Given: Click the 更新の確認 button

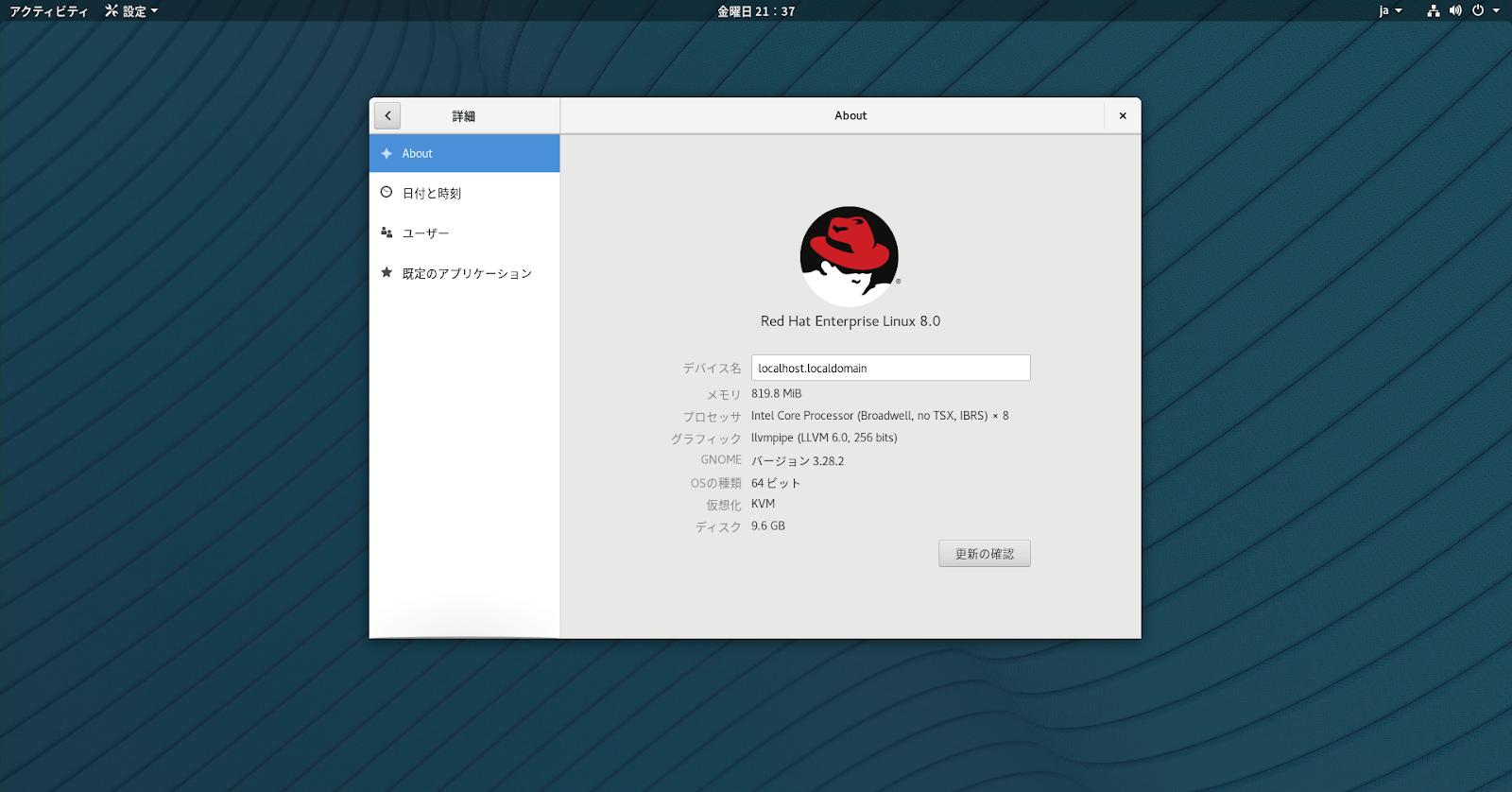Looking at the screenshot, I should [985, 554].
